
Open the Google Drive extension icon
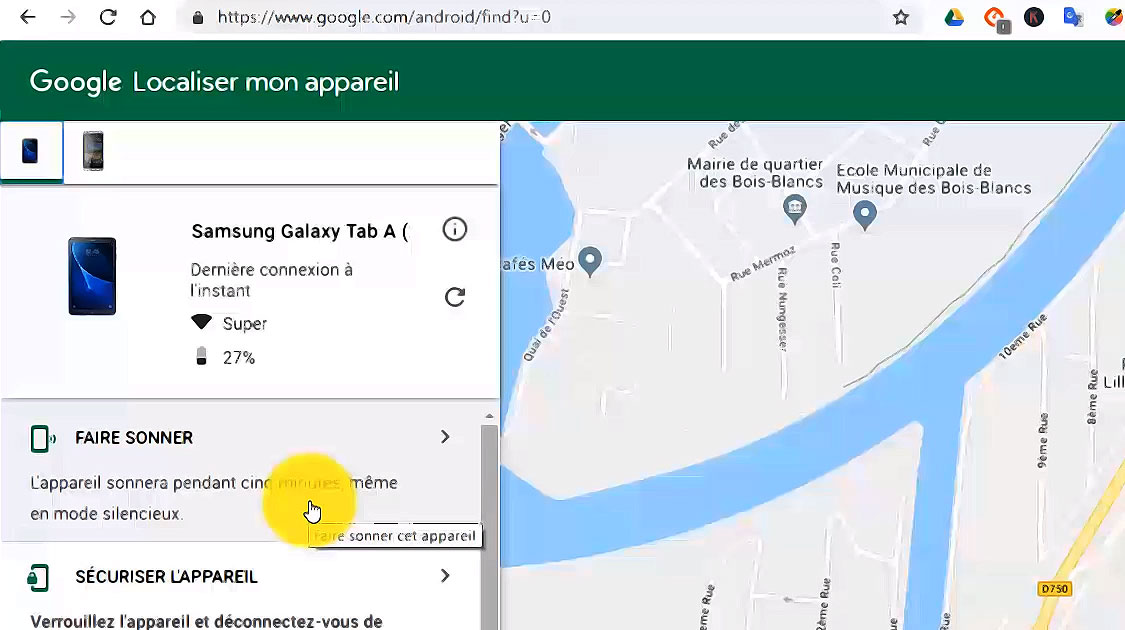pos(954,17)
